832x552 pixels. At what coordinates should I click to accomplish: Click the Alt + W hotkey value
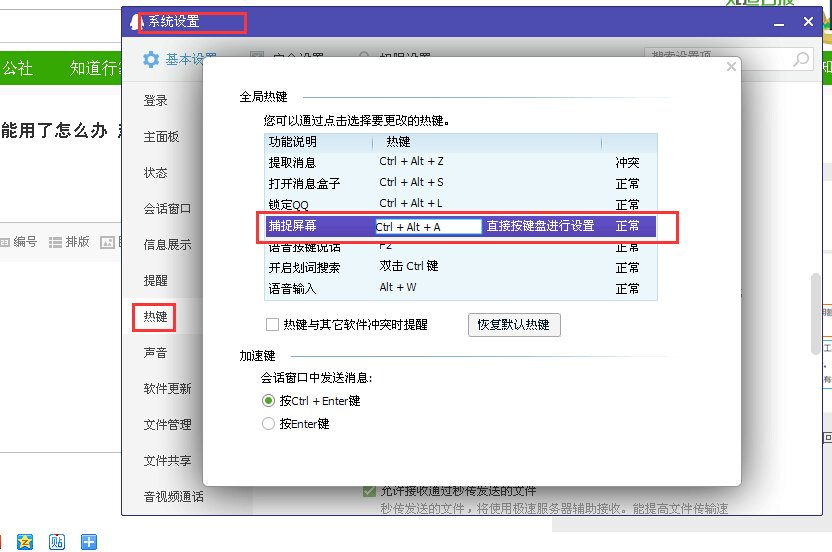(x=398, y=287)
